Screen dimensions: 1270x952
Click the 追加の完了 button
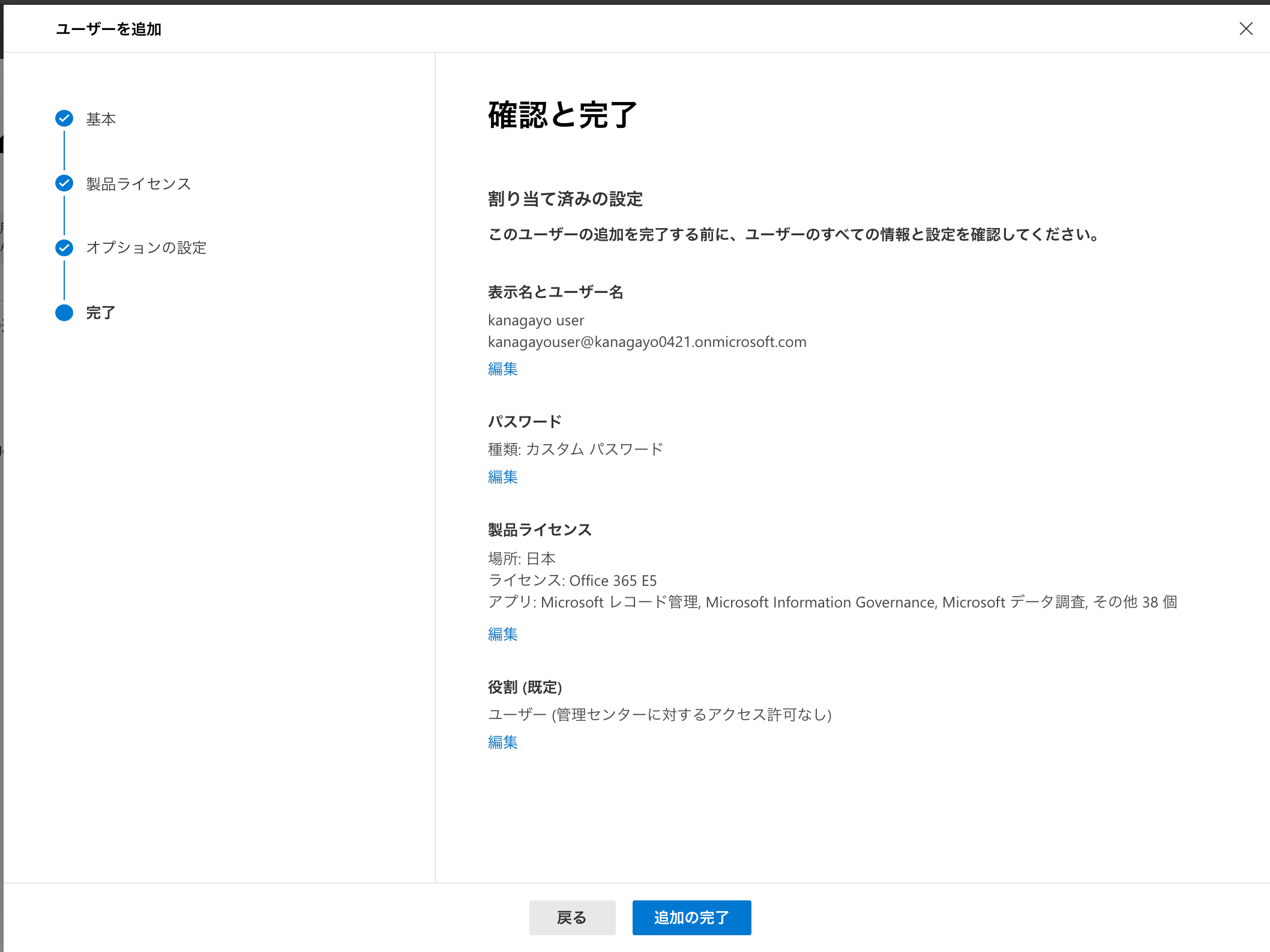(692, 917)
